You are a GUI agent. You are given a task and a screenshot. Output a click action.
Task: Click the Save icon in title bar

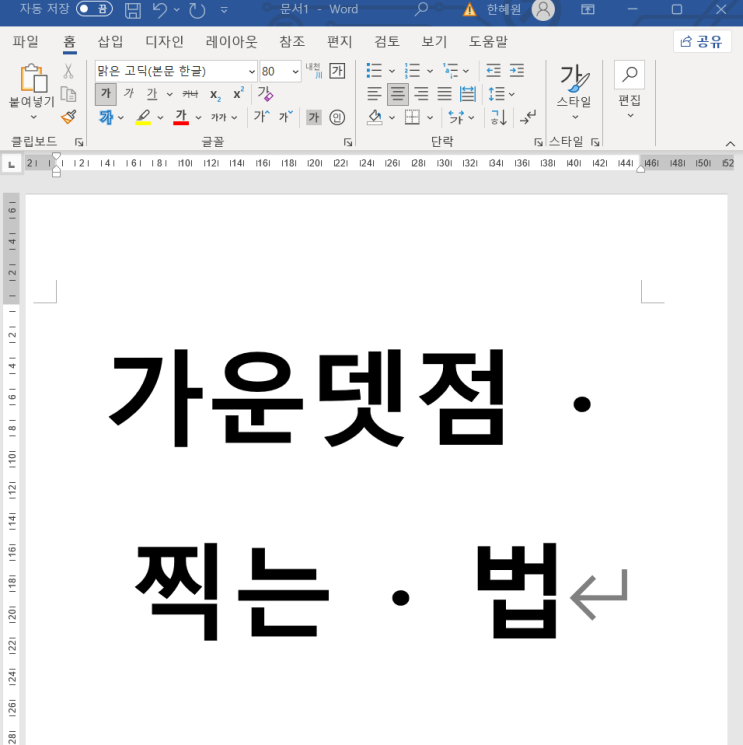[133, 10]
